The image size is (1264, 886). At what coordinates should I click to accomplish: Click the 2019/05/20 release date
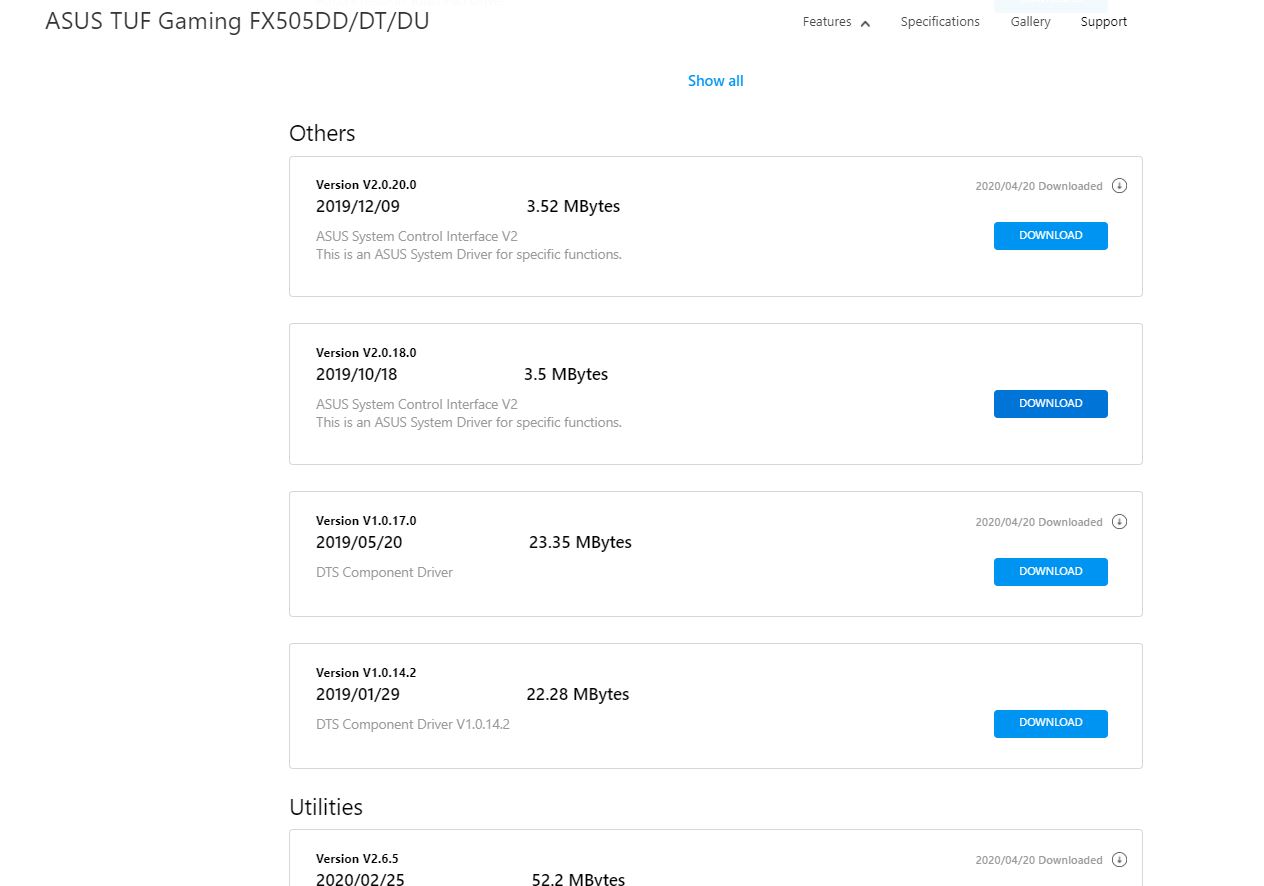(359, 543)
